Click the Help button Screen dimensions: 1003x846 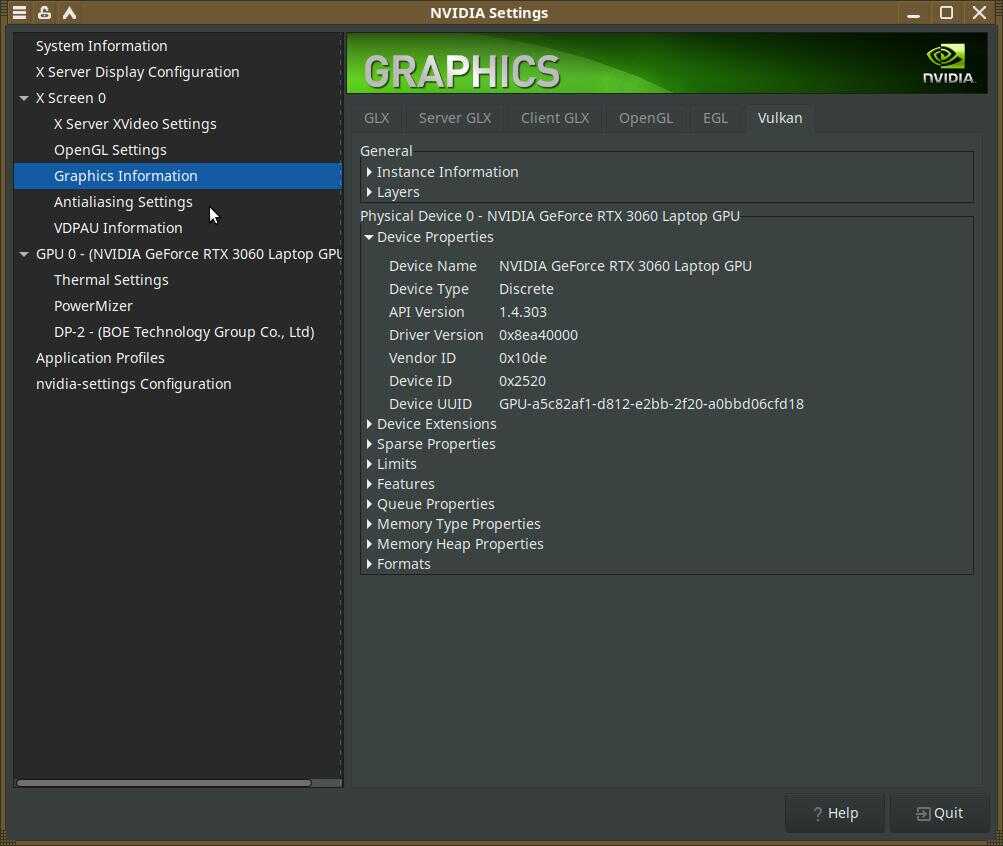[x=835, y=813]
